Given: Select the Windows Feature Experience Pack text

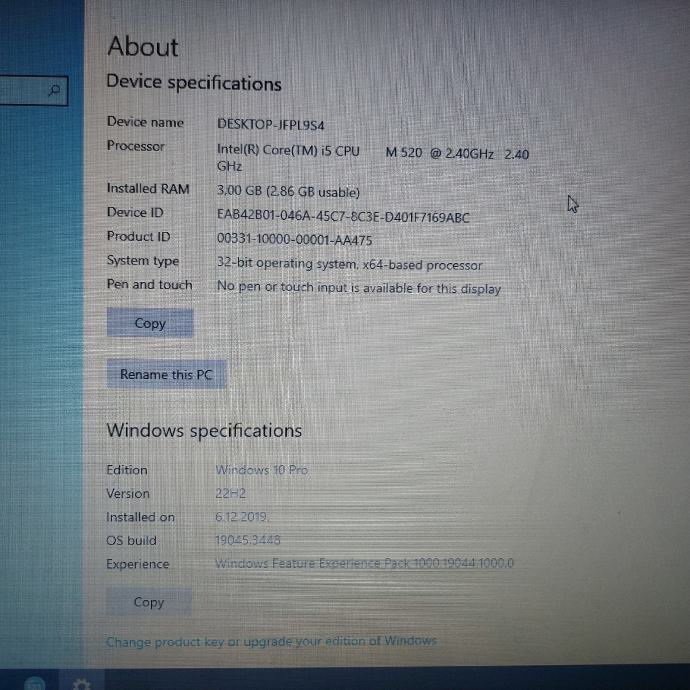Looking at the screenshot, I should pos(364,563).
